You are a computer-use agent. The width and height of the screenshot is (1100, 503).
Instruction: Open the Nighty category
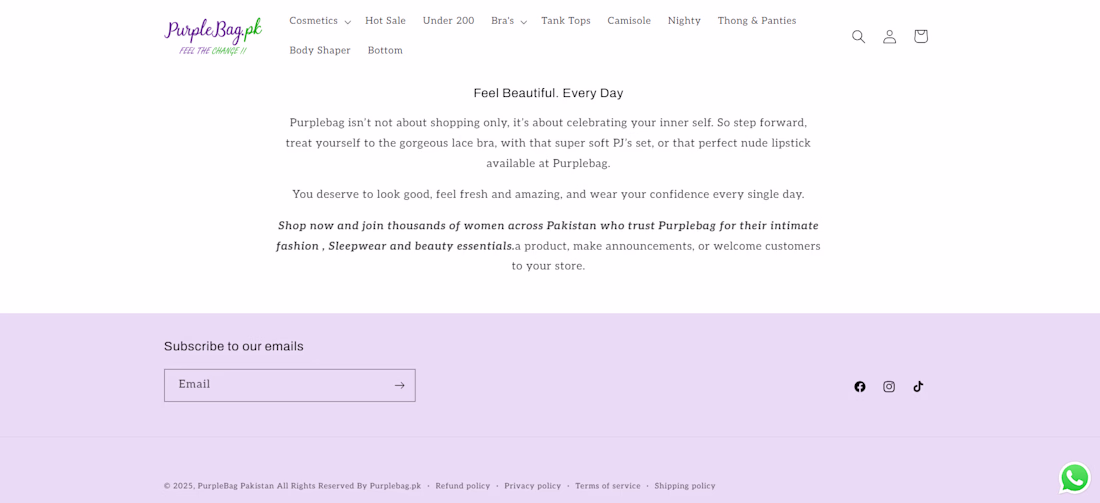684,21
